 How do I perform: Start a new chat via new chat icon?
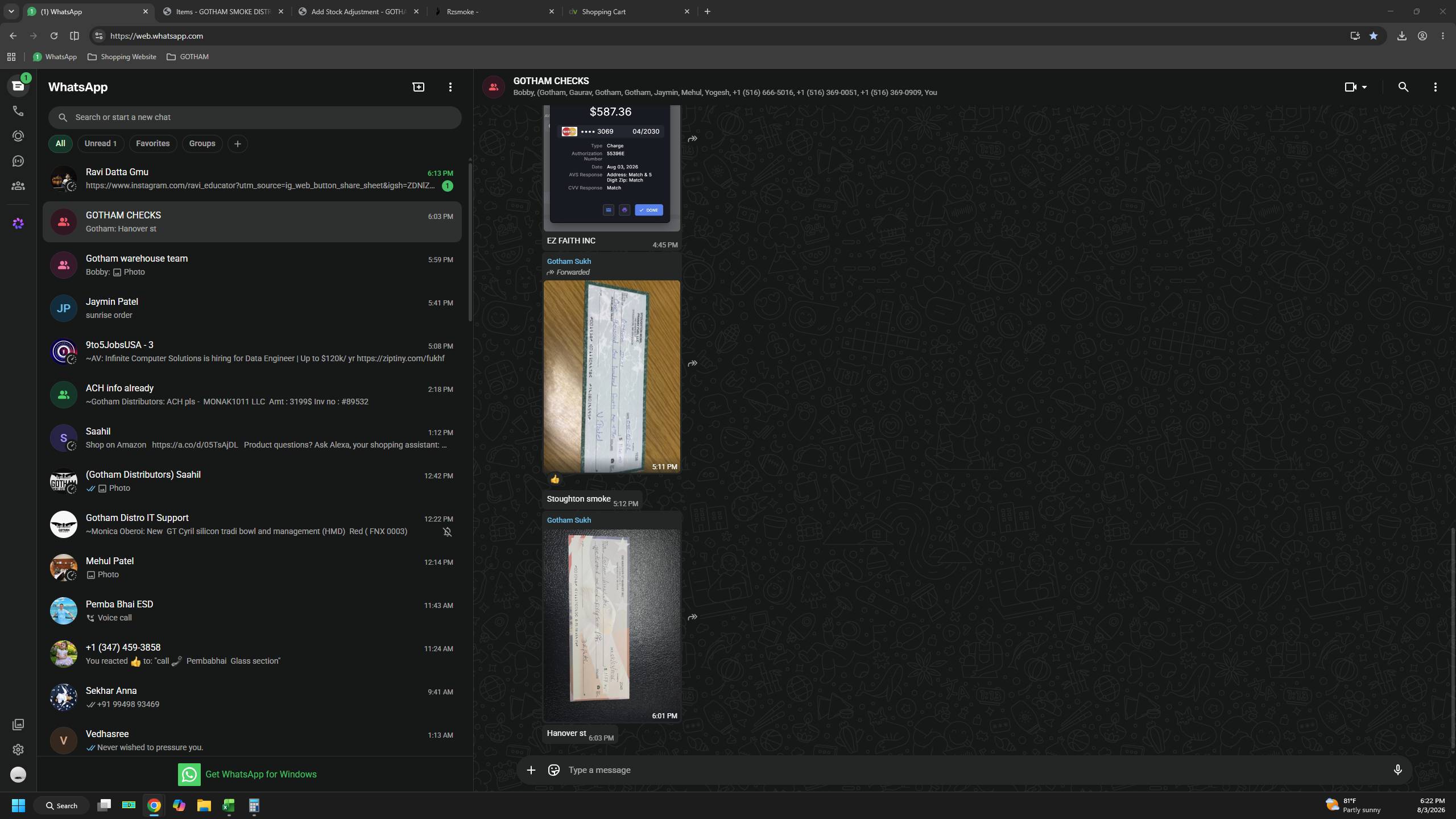point(419,87)
